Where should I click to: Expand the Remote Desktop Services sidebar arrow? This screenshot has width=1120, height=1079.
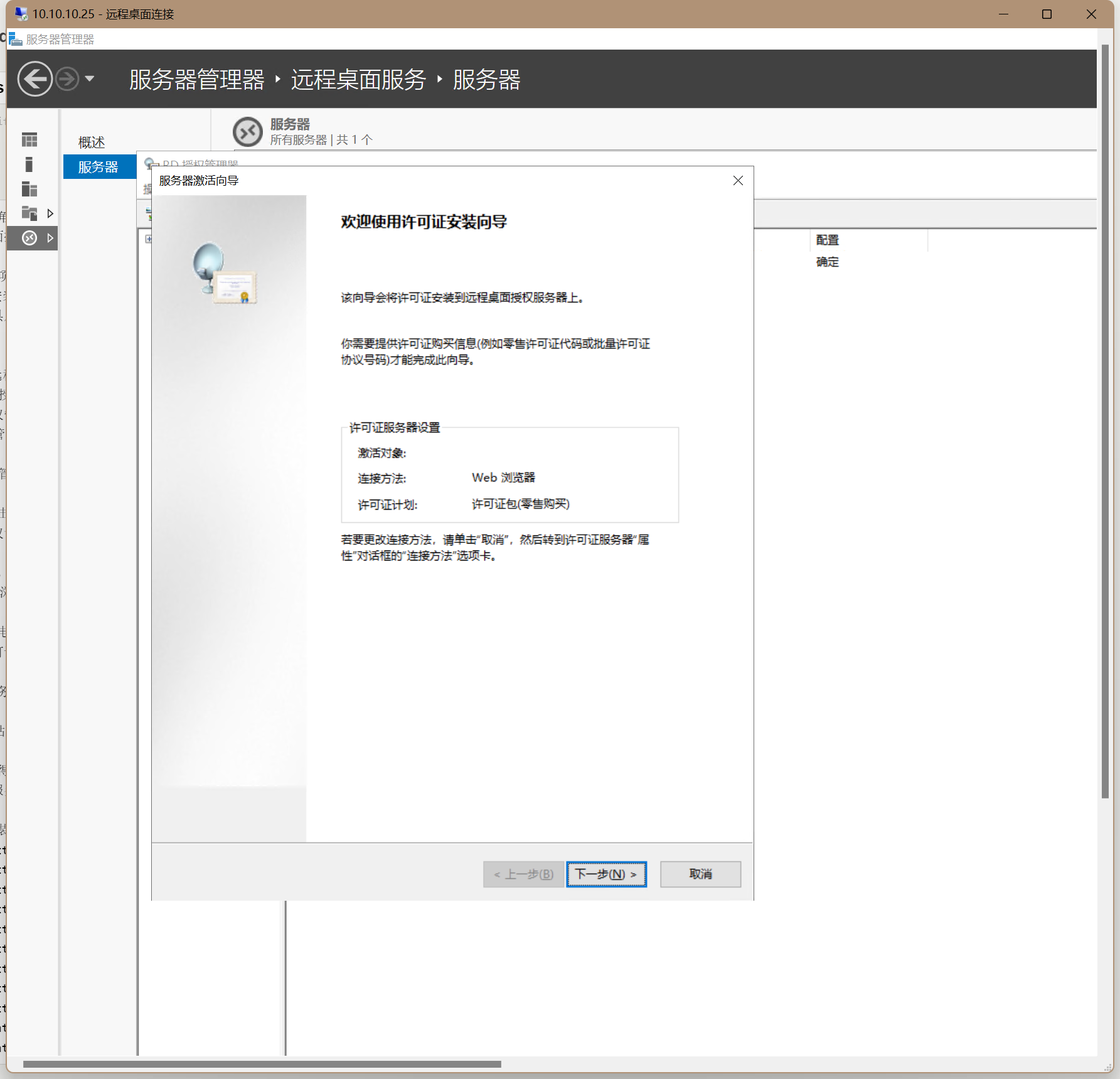(50, 238)
